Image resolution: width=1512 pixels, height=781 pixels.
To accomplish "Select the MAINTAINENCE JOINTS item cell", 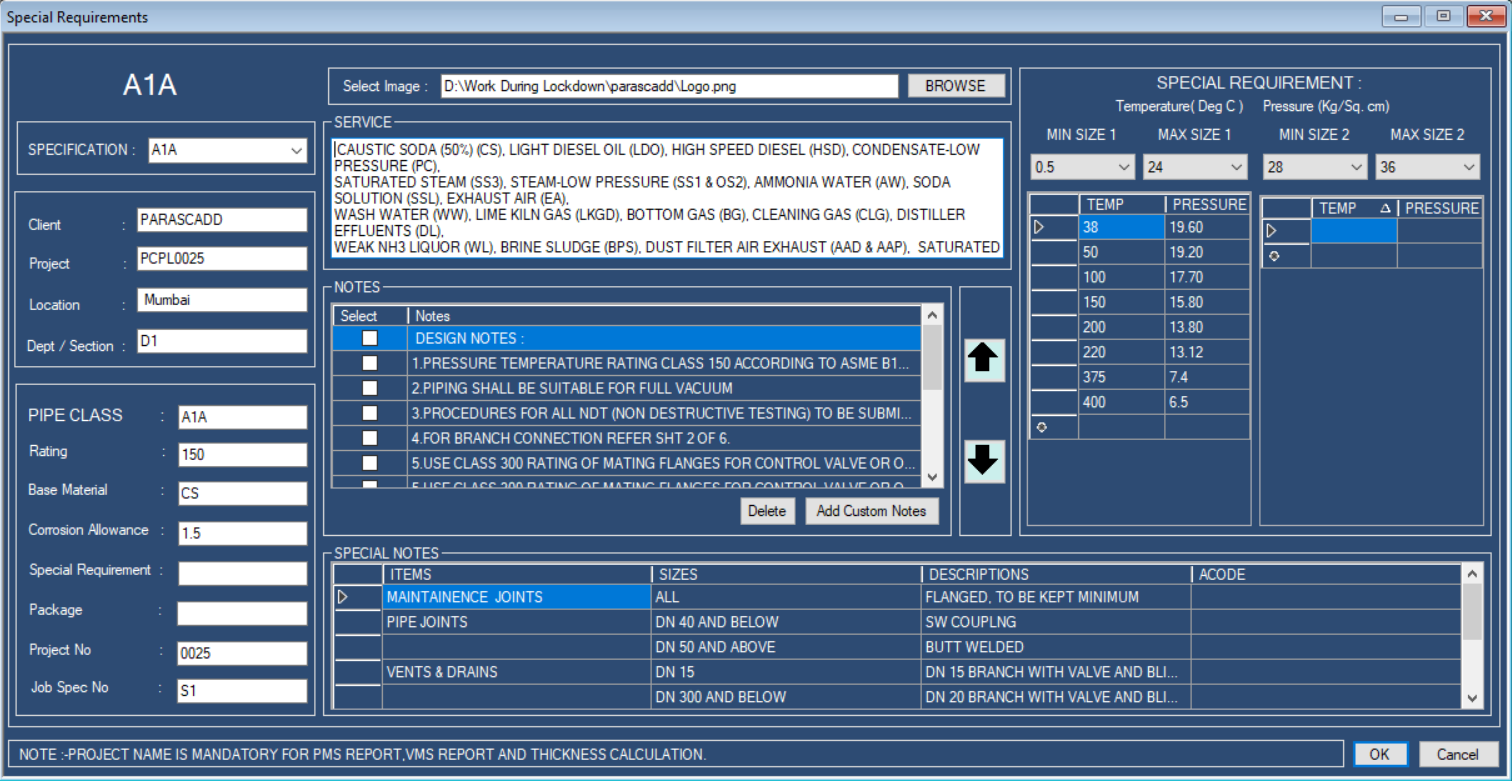I will tap(516, 597).
